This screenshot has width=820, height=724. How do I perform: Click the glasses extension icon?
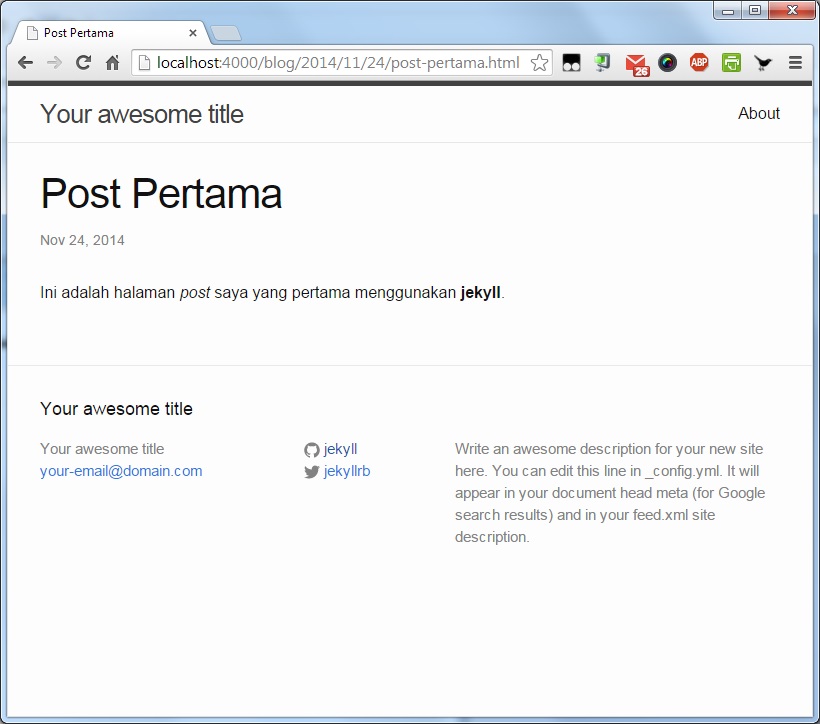pos(571,63)
